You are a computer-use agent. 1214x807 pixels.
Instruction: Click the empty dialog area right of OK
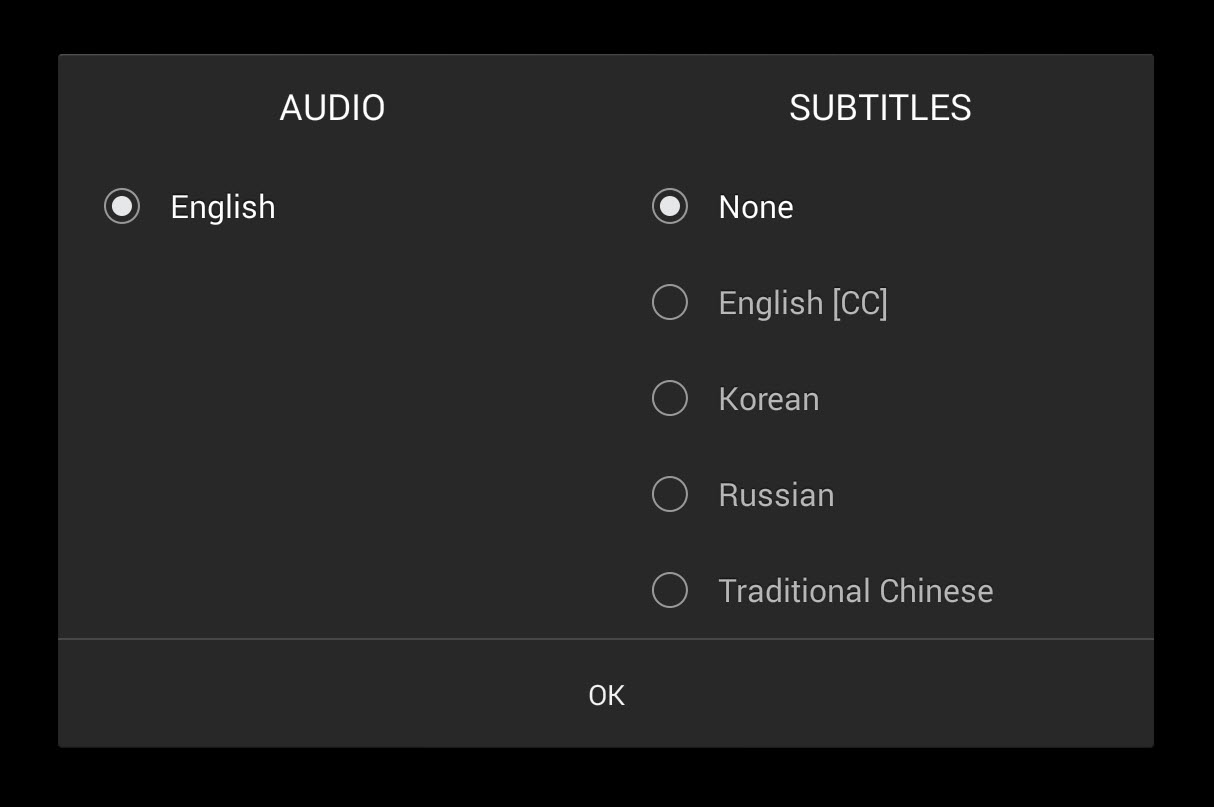[900, 695]
